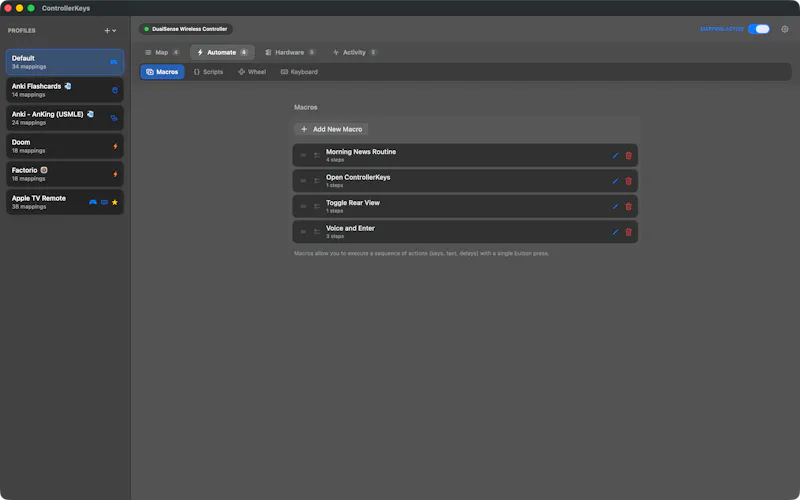Click the mouse icon on Anki Flashcards profile

click(115, 90)
